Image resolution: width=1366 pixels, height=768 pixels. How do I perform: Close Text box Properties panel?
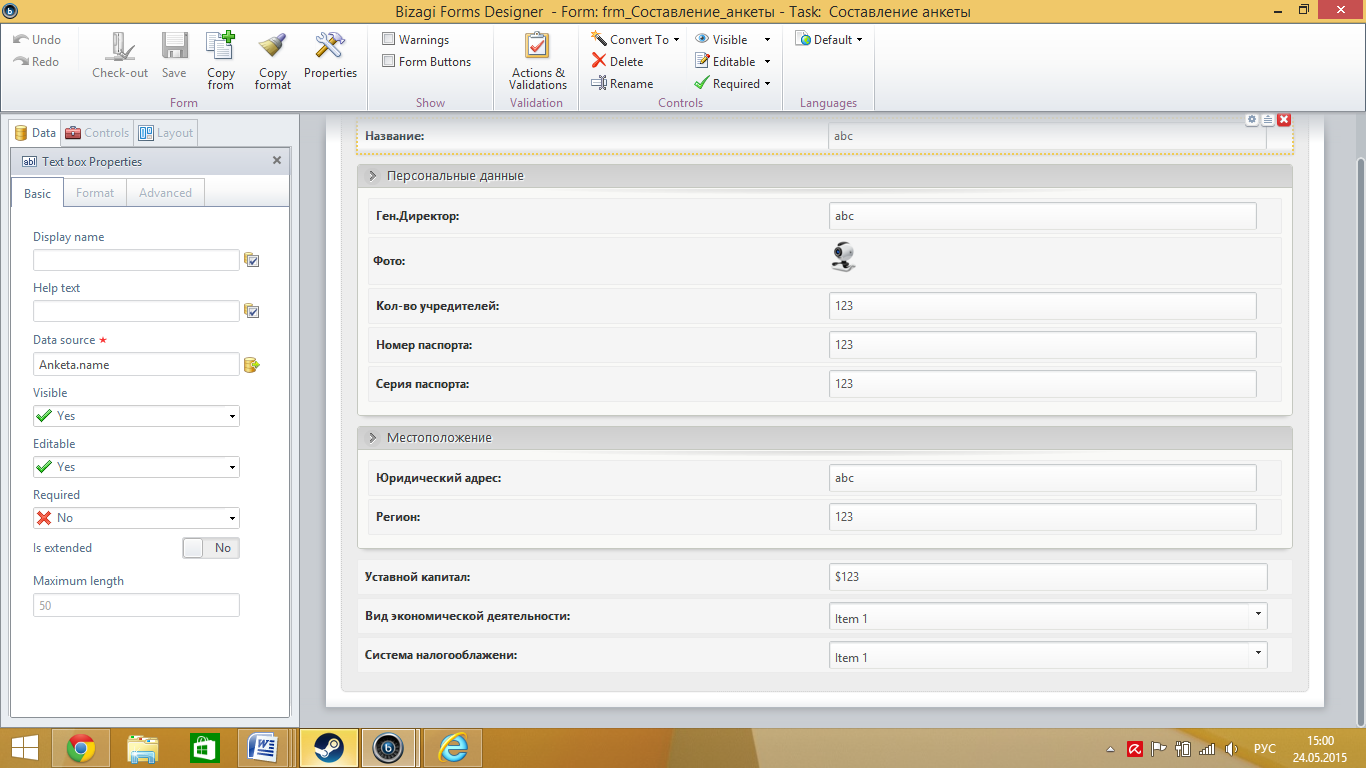(x=277, y=160)
